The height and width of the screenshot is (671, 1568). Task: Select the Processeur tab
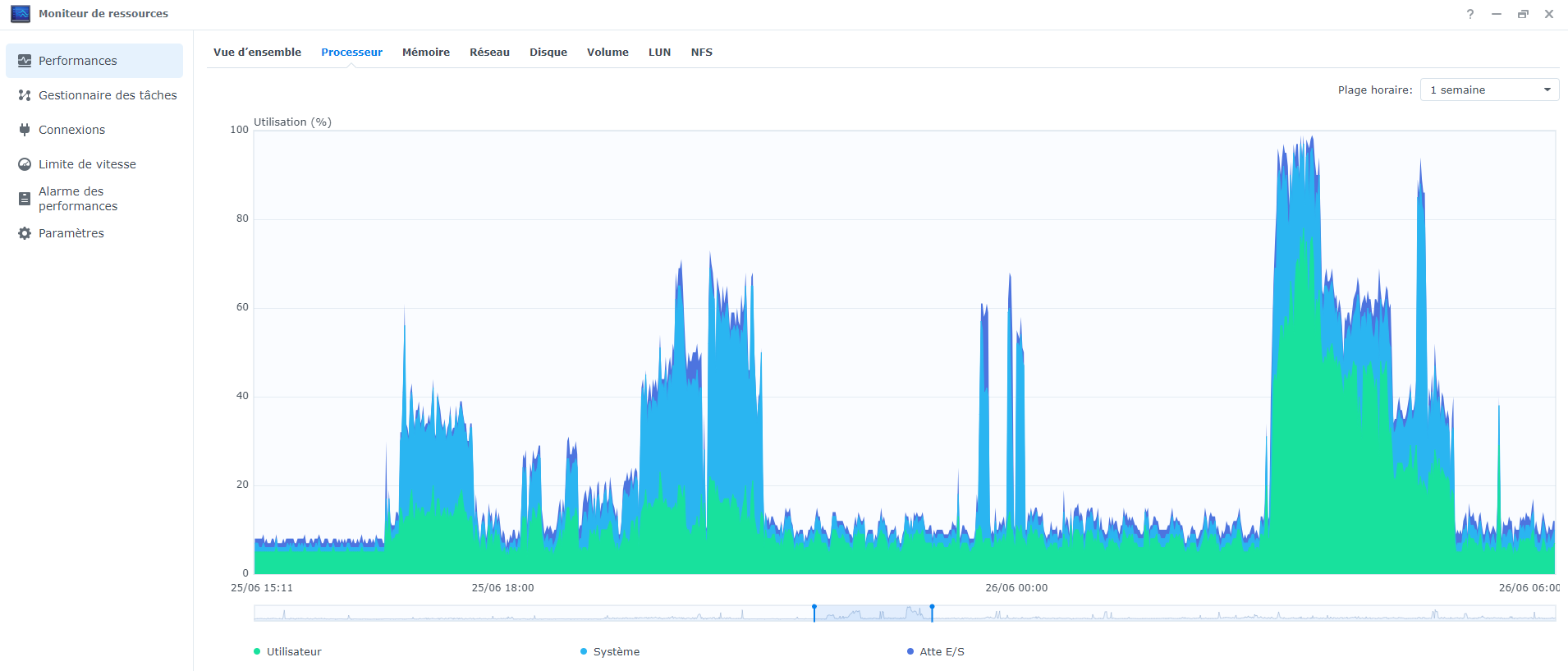pyautogui.click(x=351, y=52)
